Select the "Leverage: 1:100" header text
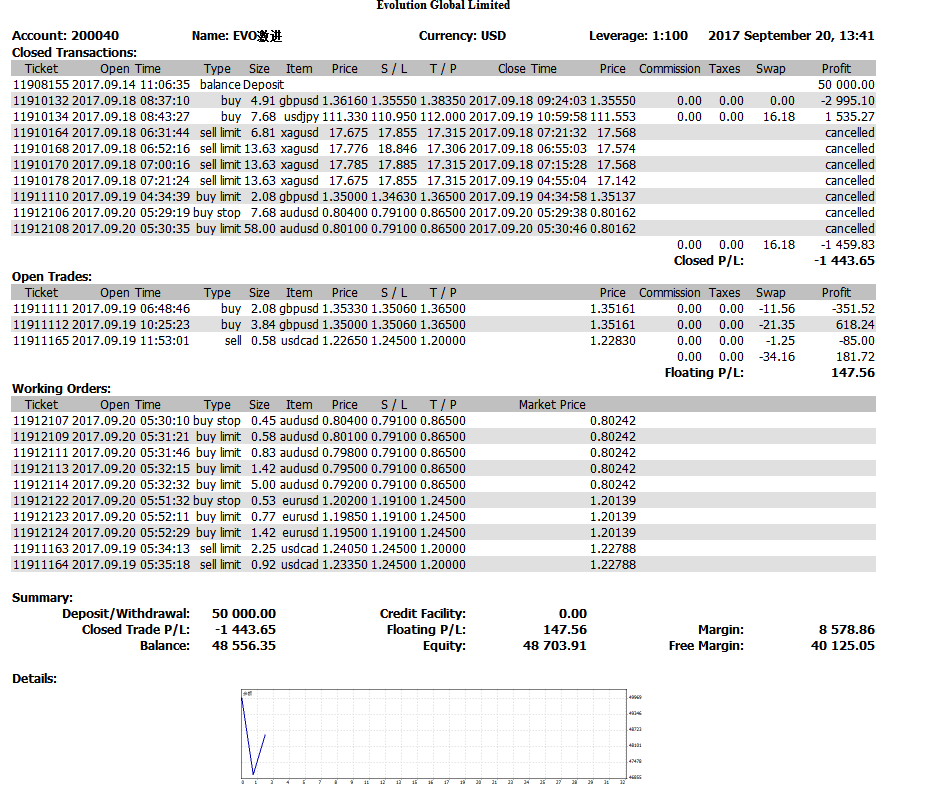Viewport: 935px width, 788px height. click(x=638, y=36)
